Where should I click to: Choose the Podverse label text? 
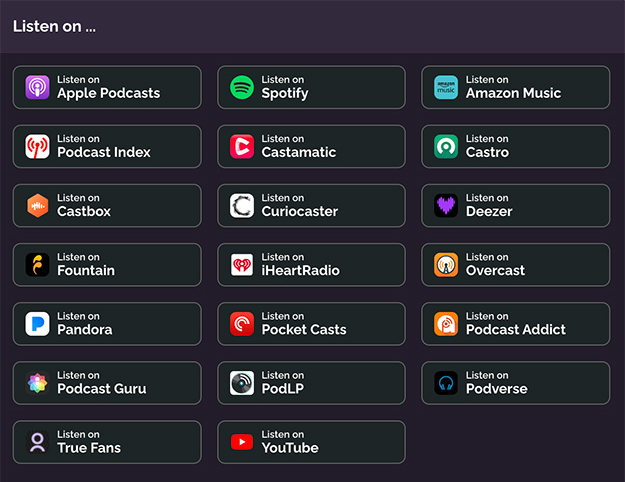click(x=497, y=388)
